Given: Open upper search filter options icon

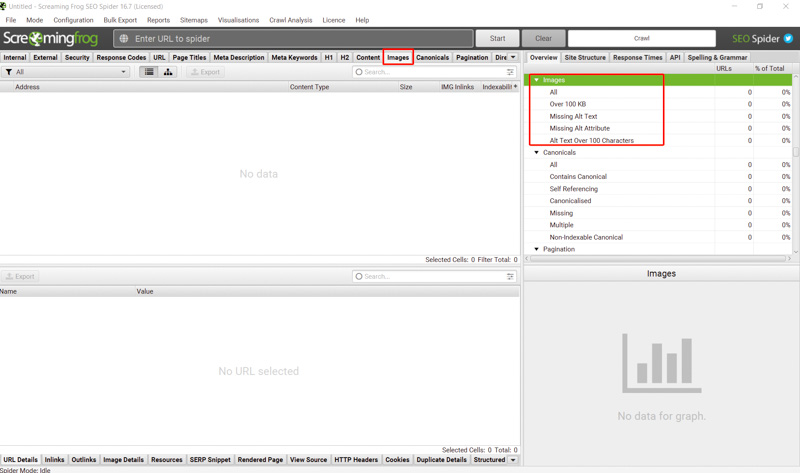Looking at the screenshot, I should click(510, 72).
